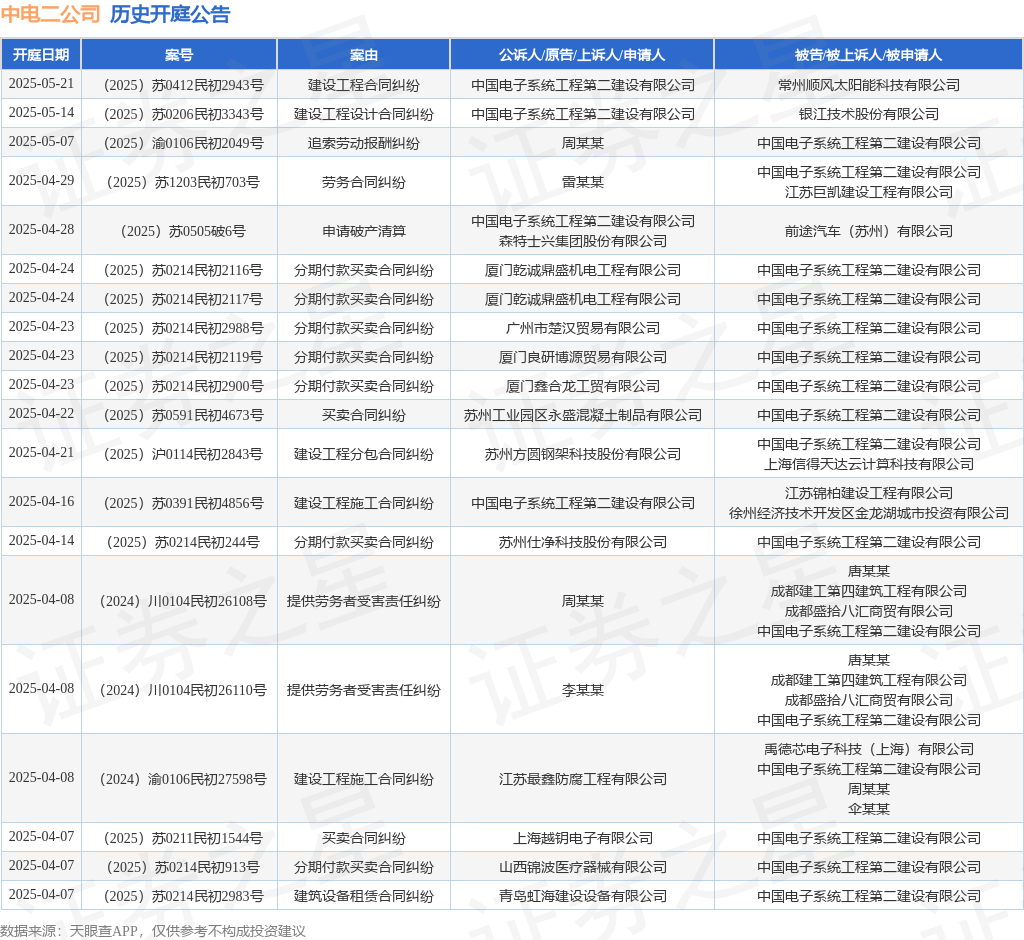Select case number (2025)苏0214民初2988号
The image size is (1024, 940).
pos(184,328)
